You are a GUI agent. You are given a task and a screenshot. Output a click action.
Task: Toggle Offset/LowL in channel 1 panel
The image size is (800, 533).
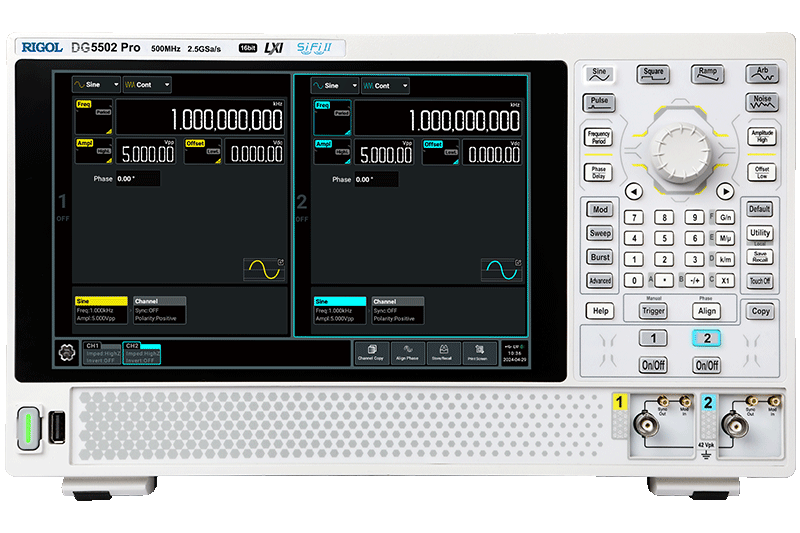pyautogui.click(x=203, y=151)
